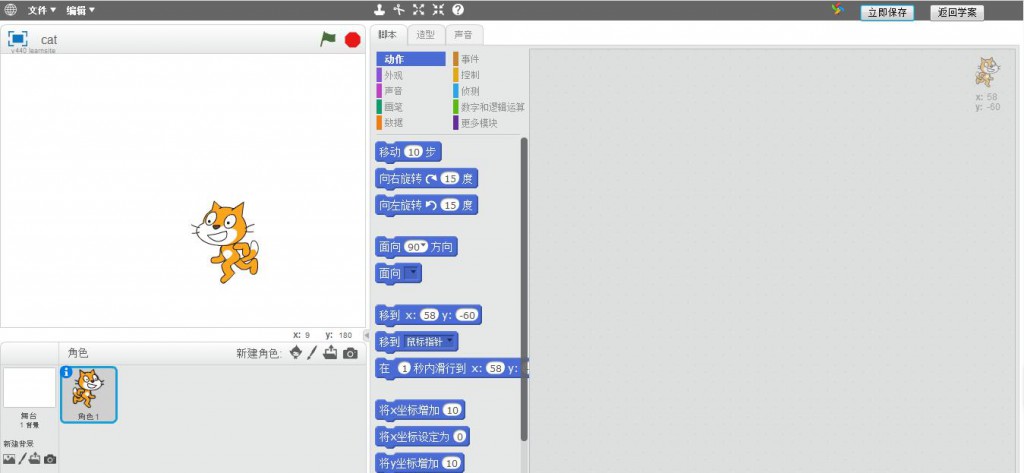1024x473 pixels.
Task: Click the 移动 10 步 block
Action: click(x=409, y=152)
